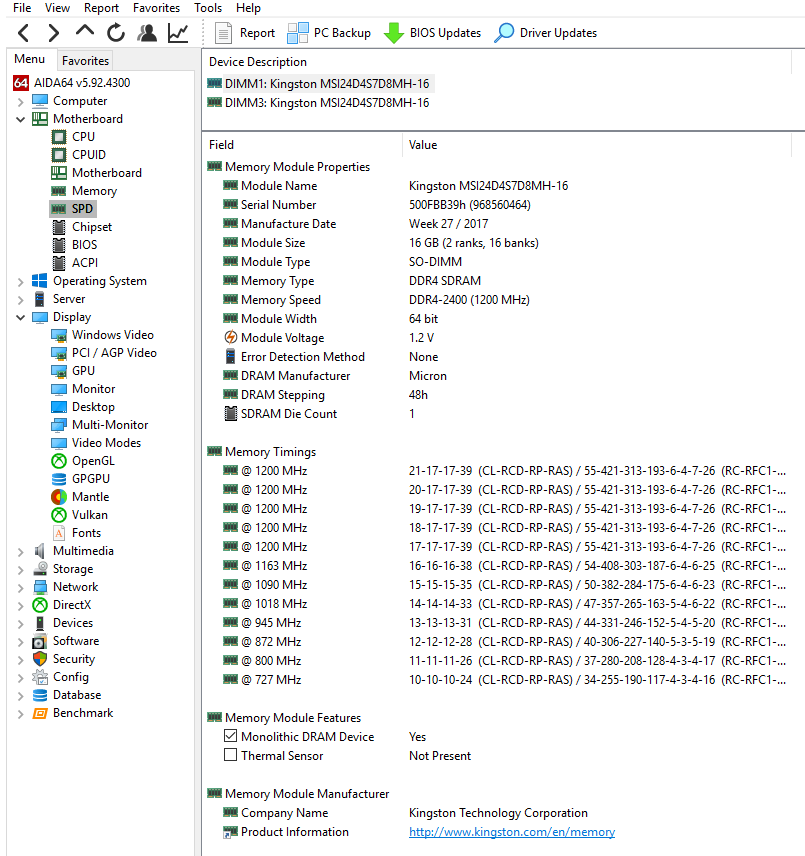Image resolution: width=805 pixels, height=856 pixels.
Task: Open Driver Updates
Action: [545, 33]
